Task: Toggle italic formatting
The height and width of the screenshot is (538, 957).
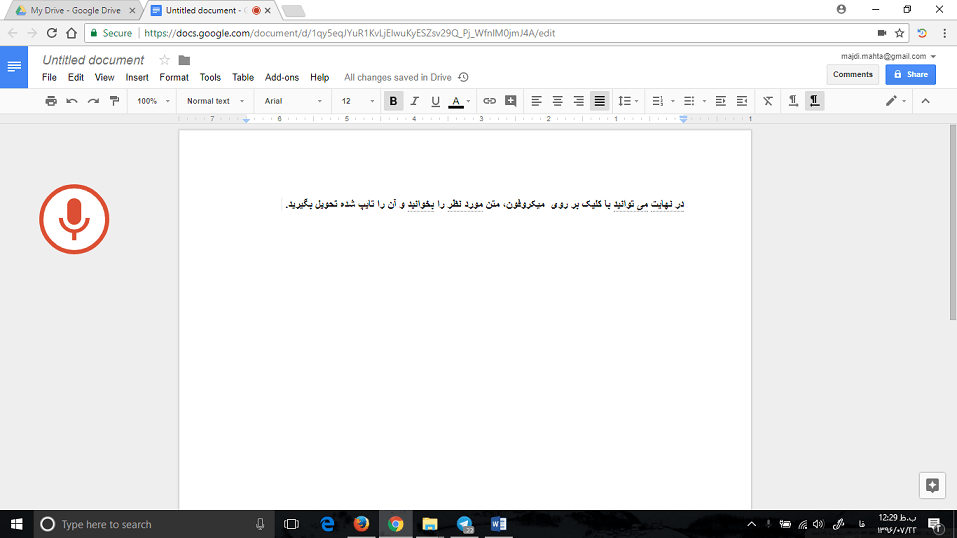Action: tap(414, 101)
